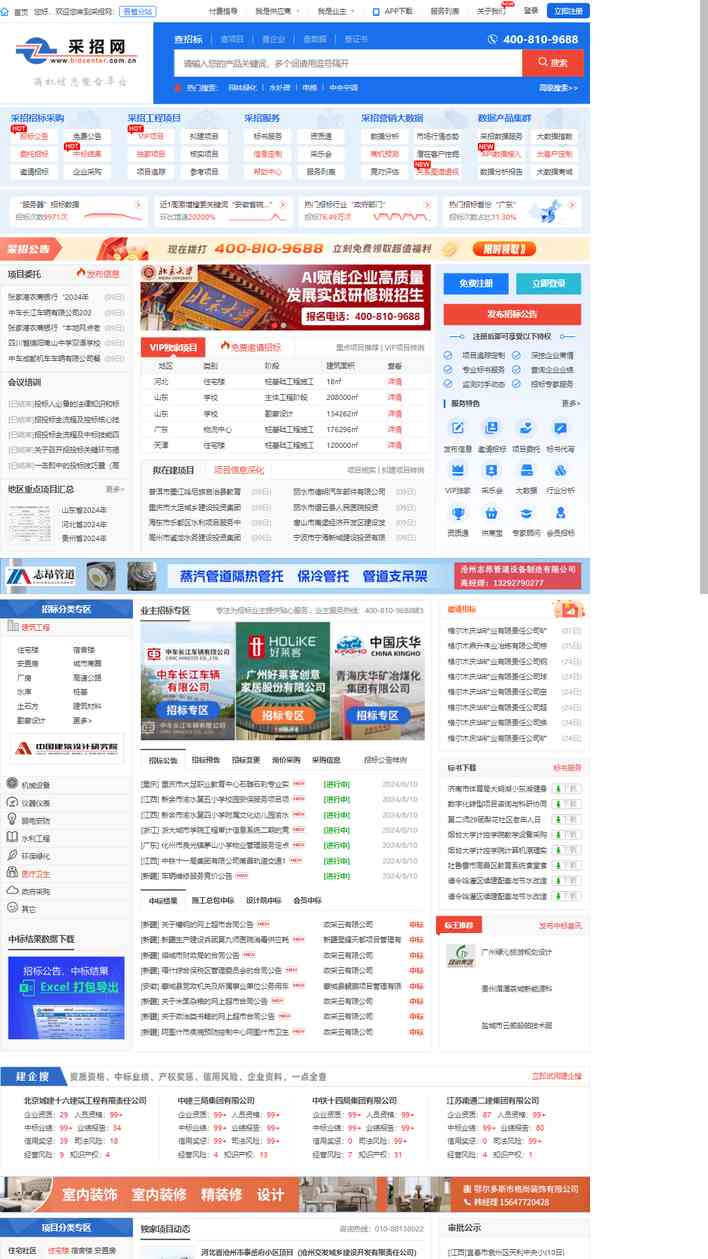708x1259 pixels.
Task: Open the 专家顾问 service icon
Action: click(526, 513)
